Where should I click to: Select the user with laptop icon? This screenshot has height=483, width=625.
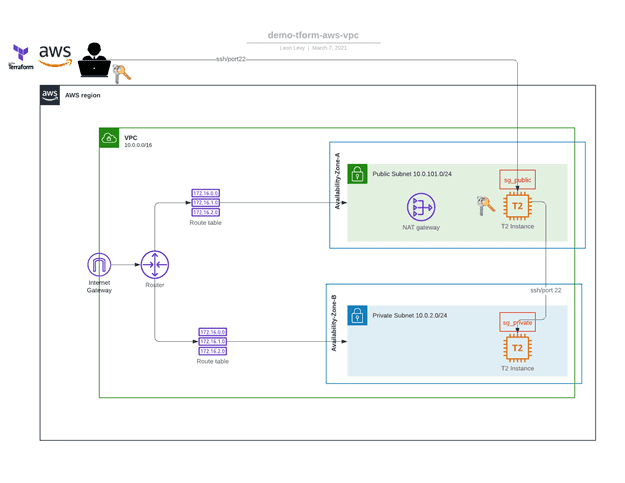[x=94, y=60]
